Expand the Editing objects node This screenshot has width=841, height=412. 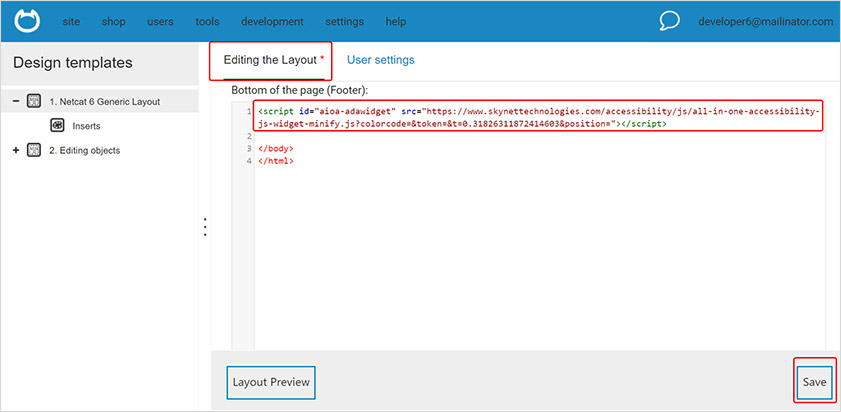point(16,150)
